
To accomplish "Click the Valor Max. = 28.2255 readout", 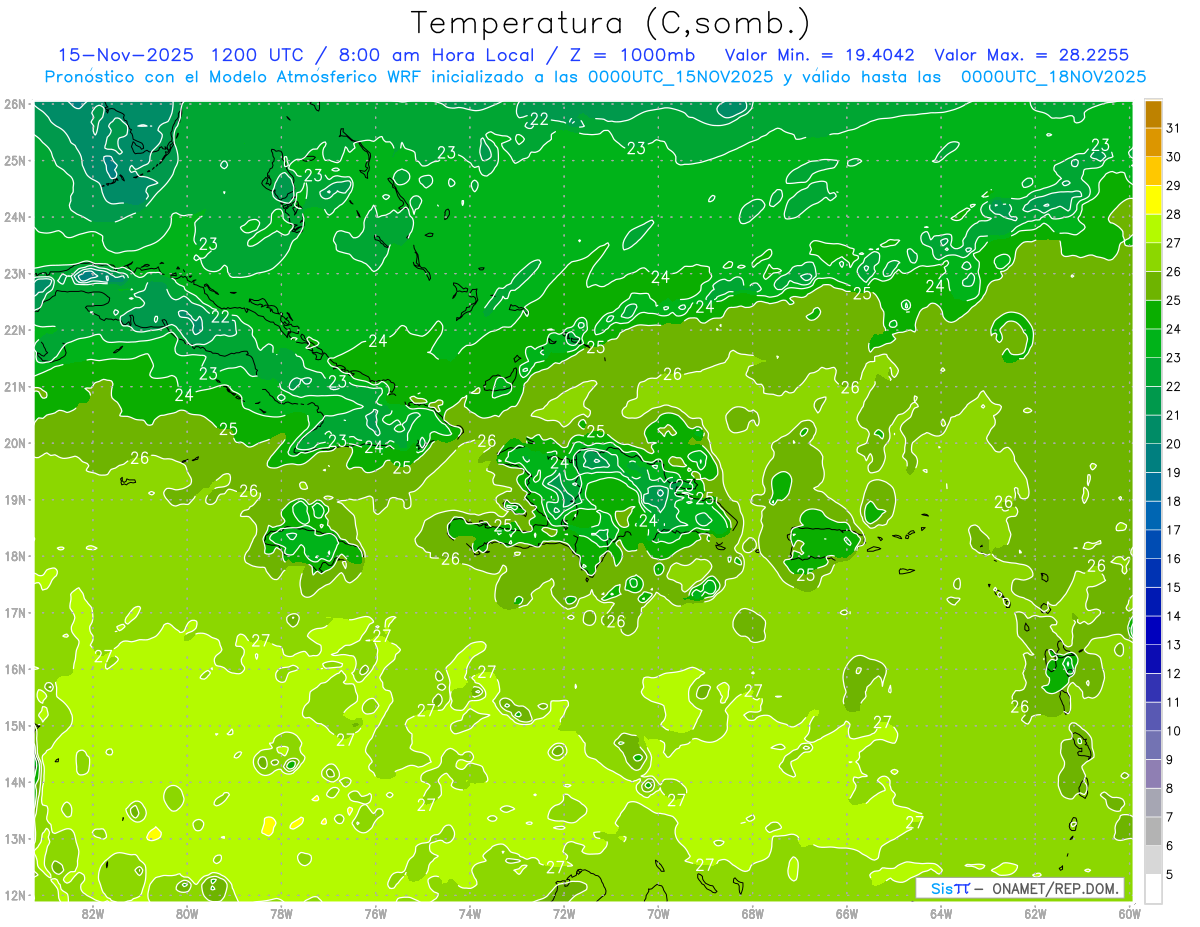I will [1032, 55].
